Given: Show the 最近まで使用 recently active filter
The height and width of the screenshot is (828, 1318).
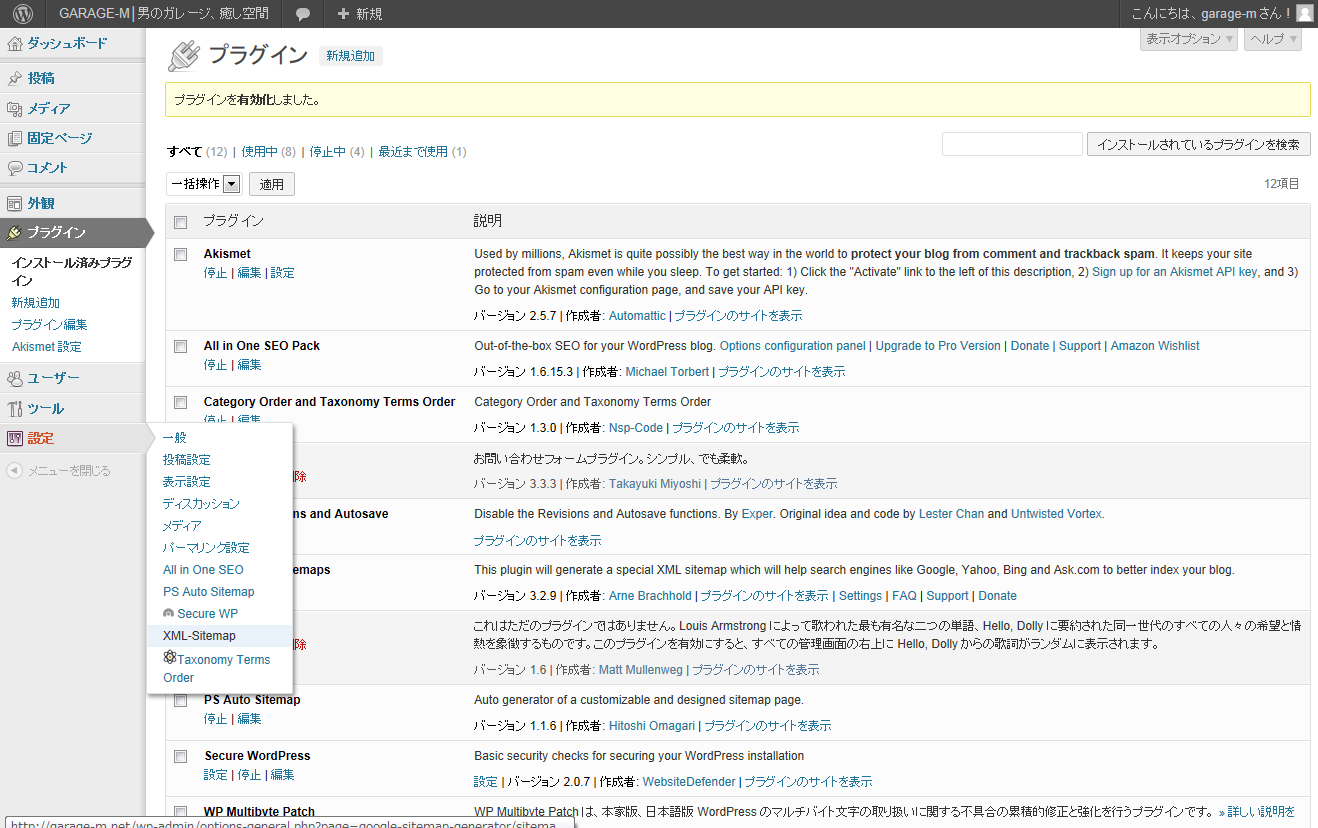Looking at the screenshot, I should coord(413,152).
